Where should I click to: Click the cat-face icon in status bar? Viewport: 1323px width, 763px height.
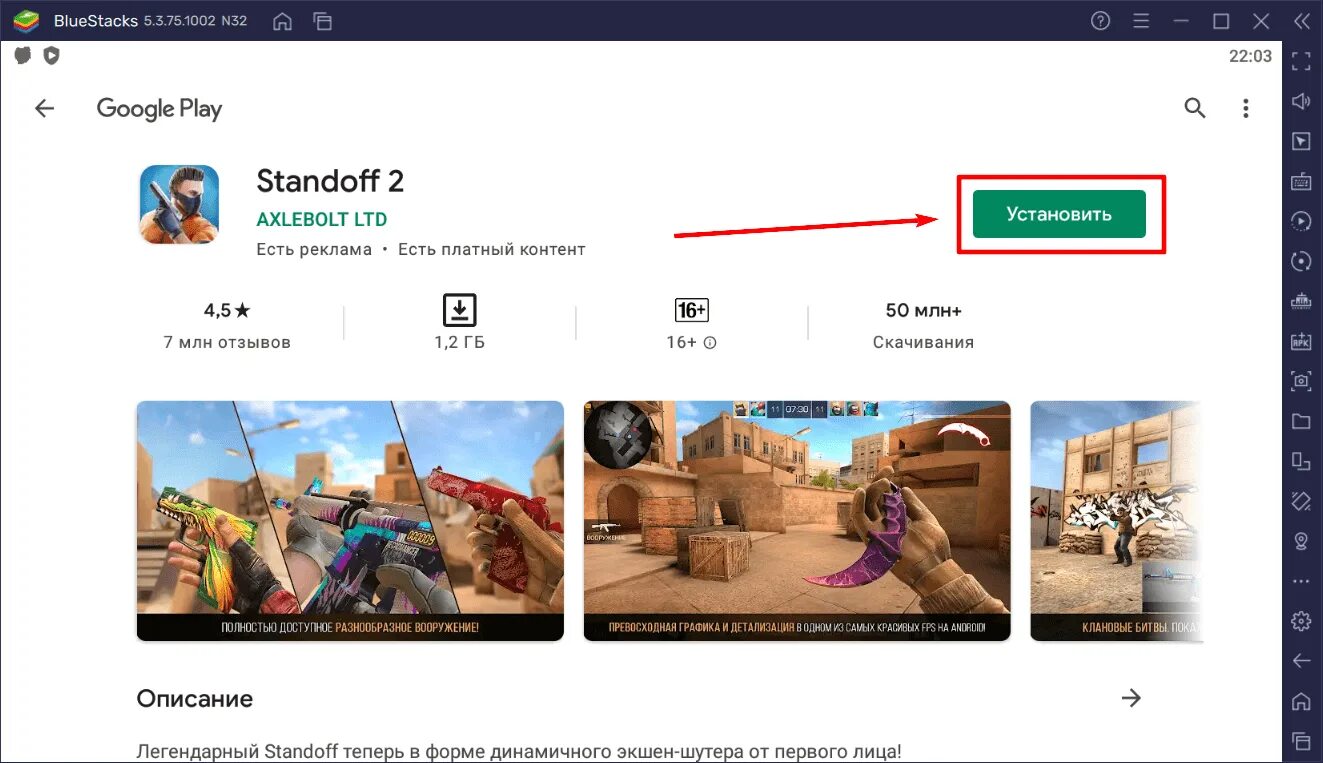pos(23,56)
